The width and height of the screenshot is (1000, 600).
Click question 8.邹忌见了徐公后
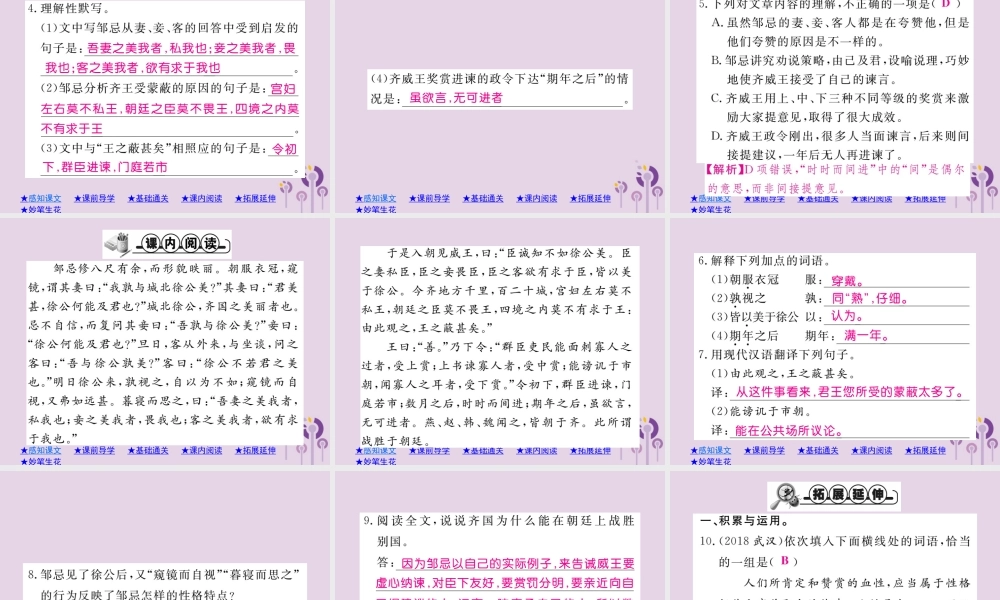pos(164,584)
